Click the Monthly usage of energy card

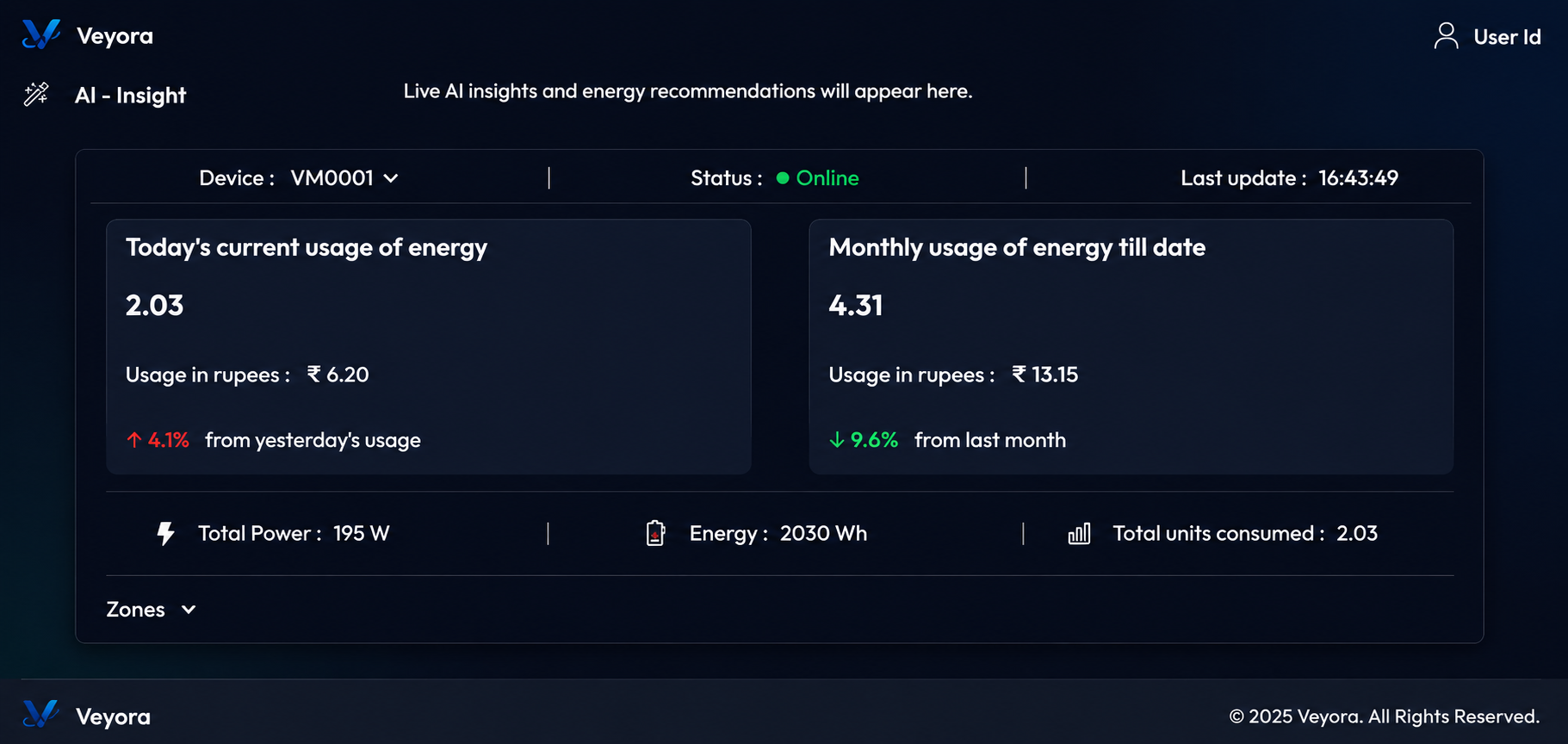click(1131, 346)
